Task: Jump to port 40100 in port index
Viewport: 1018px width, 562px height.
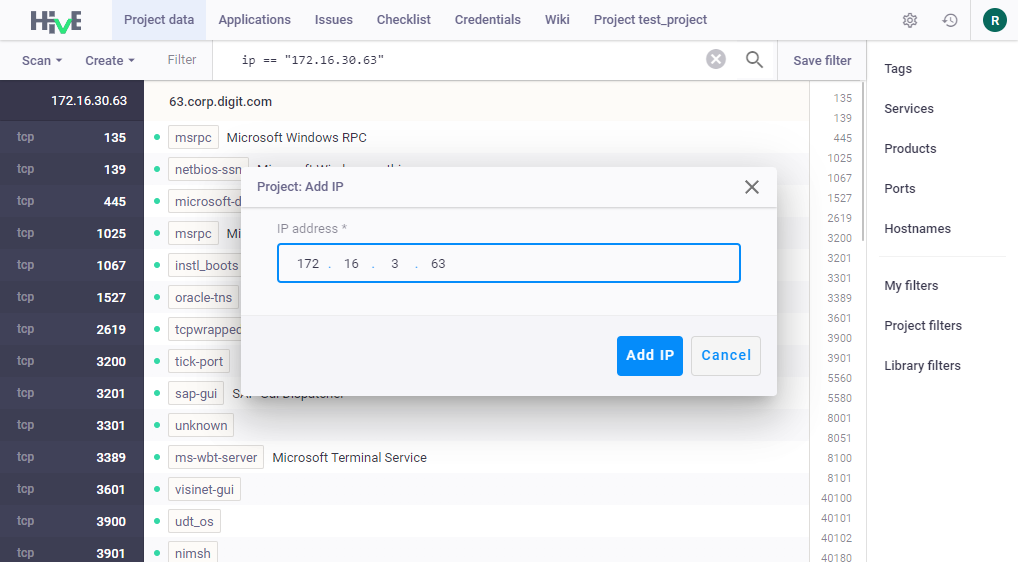Action: coord(836,498)
